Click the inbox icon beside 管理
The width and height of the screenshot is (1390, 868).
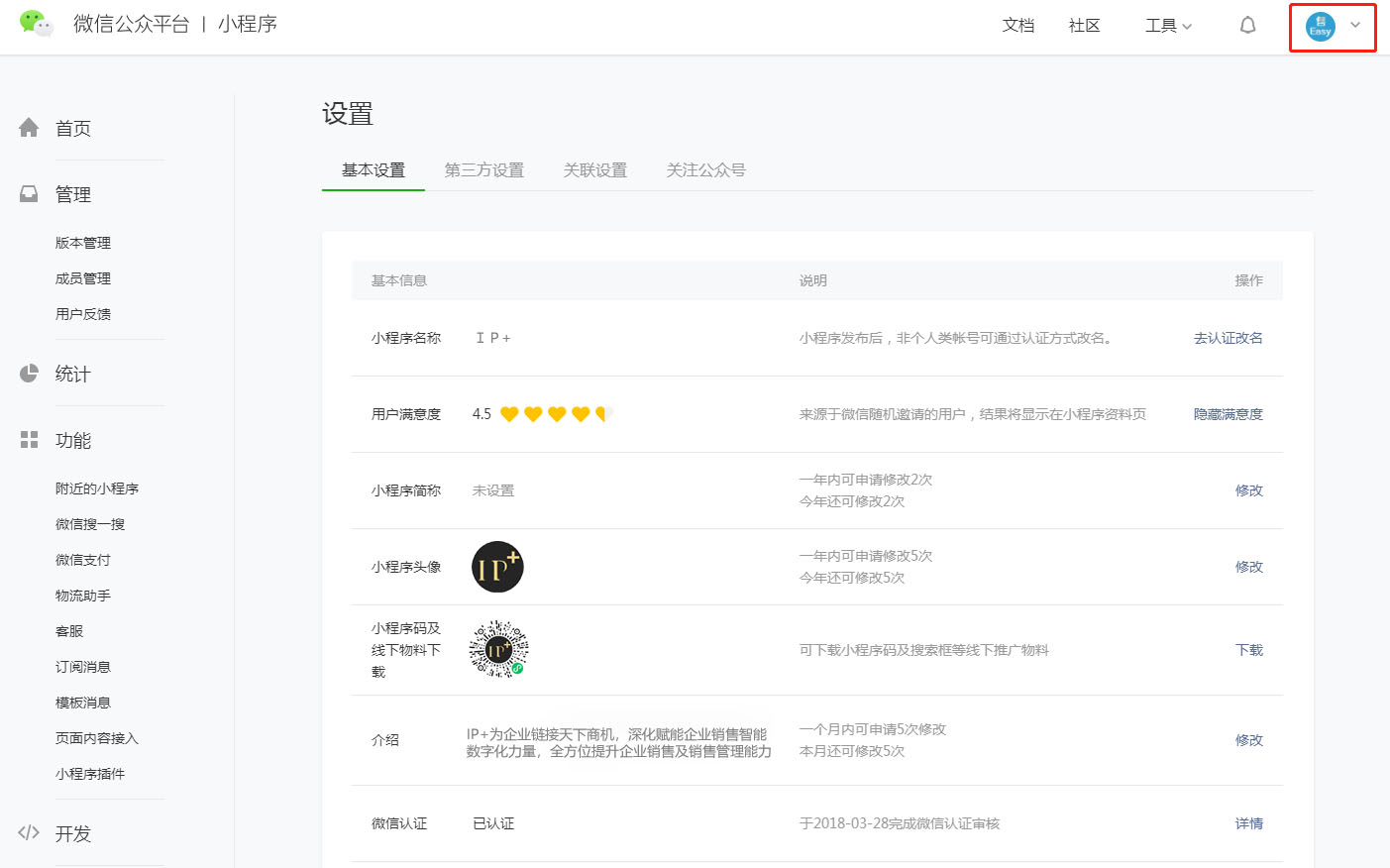(29, 194)
